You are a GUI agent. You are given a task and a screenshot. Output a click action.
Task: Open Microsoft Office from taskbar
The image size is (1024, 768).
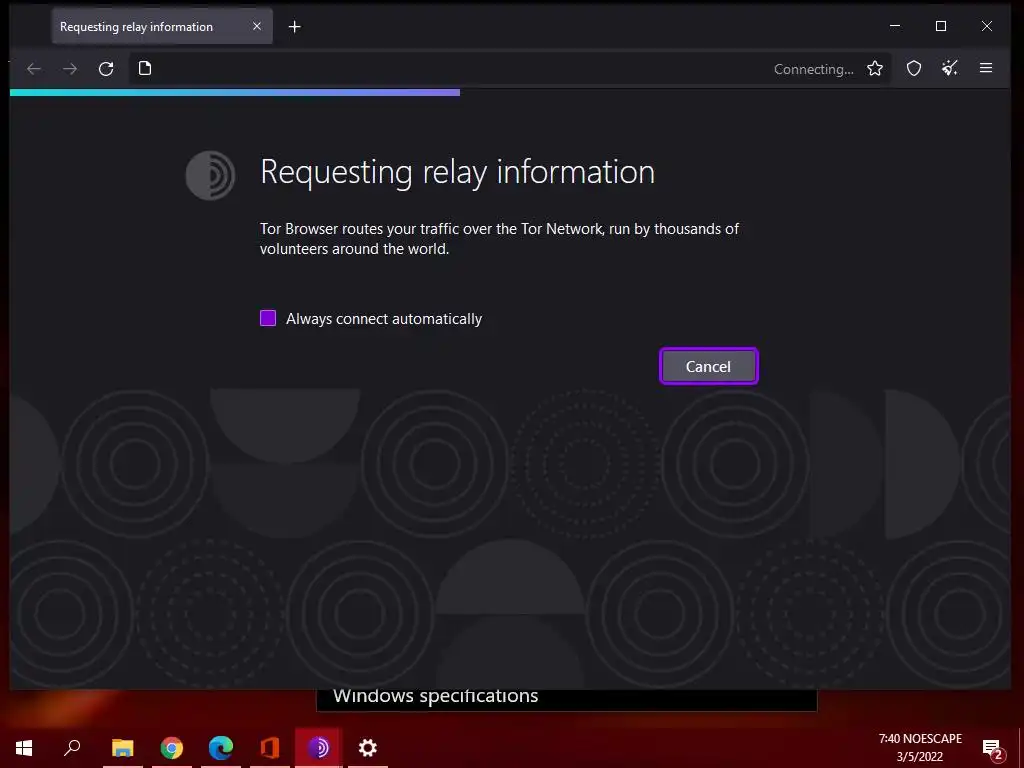click(x=270, y=748)
